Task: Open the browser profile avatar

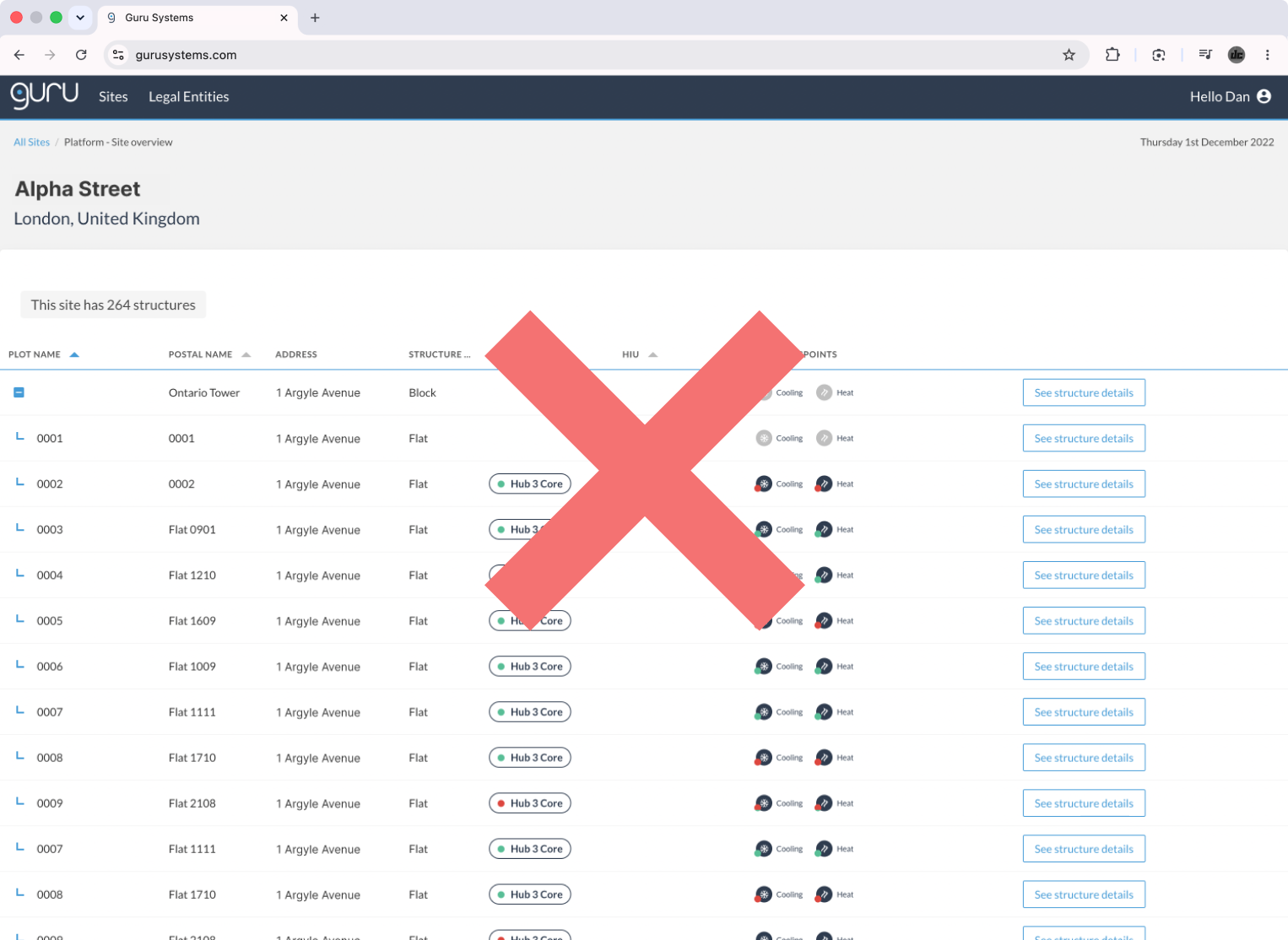Action: 1237,55
